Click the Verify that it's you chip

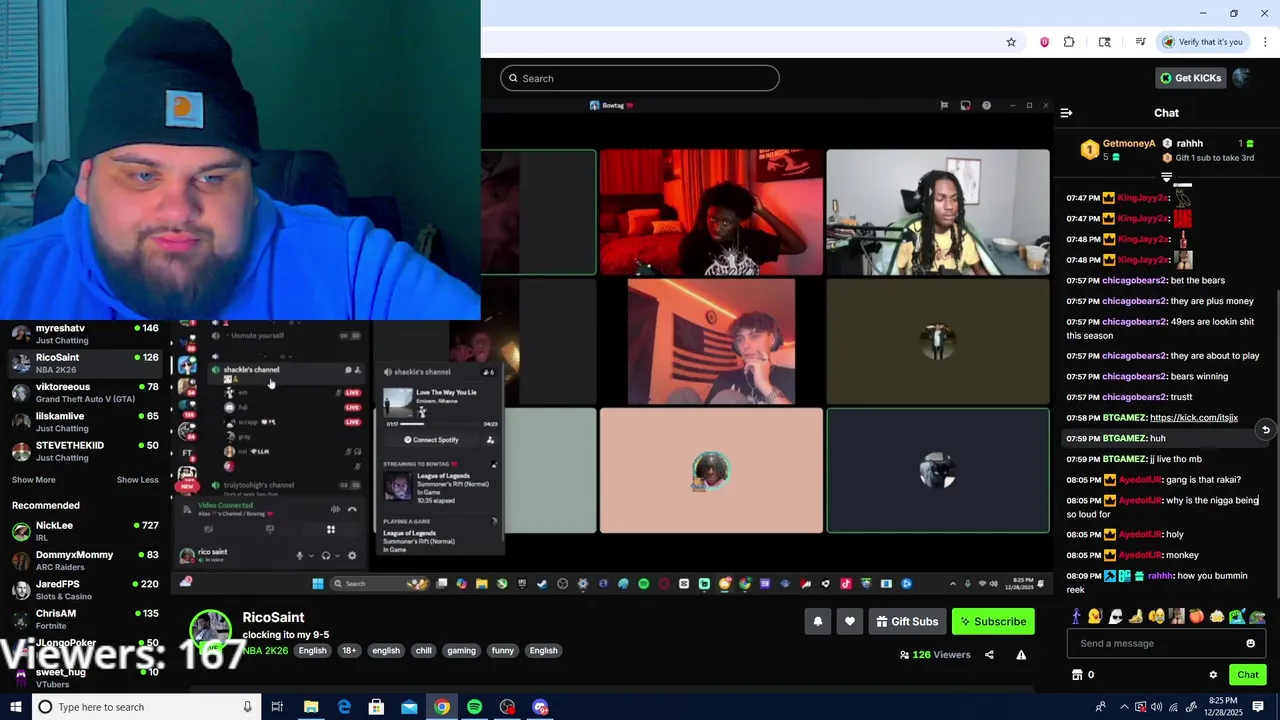(1203, 42)
